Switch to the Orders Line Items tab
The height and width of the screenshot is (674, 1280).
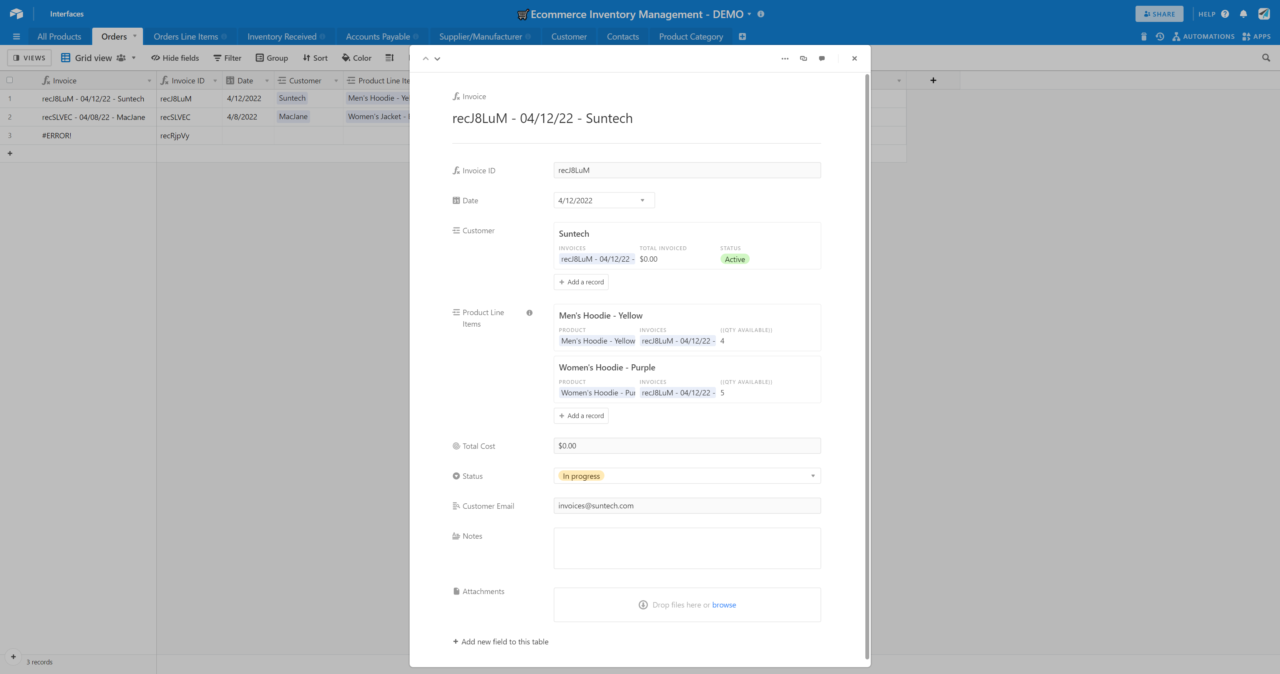point(189,36)
